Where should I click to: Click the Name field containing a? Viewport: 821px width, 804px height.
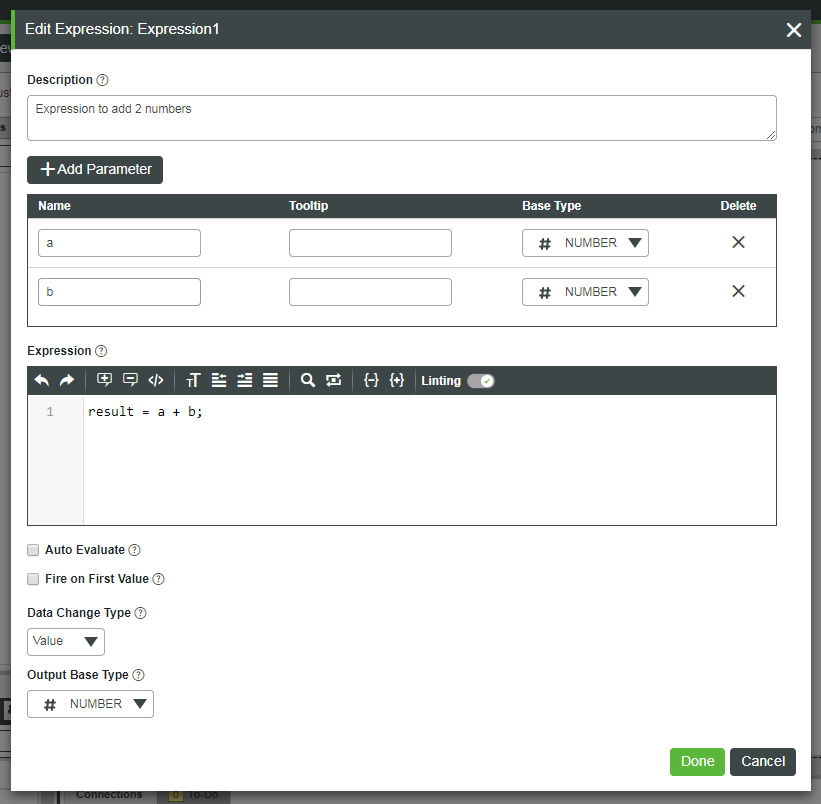119,243
